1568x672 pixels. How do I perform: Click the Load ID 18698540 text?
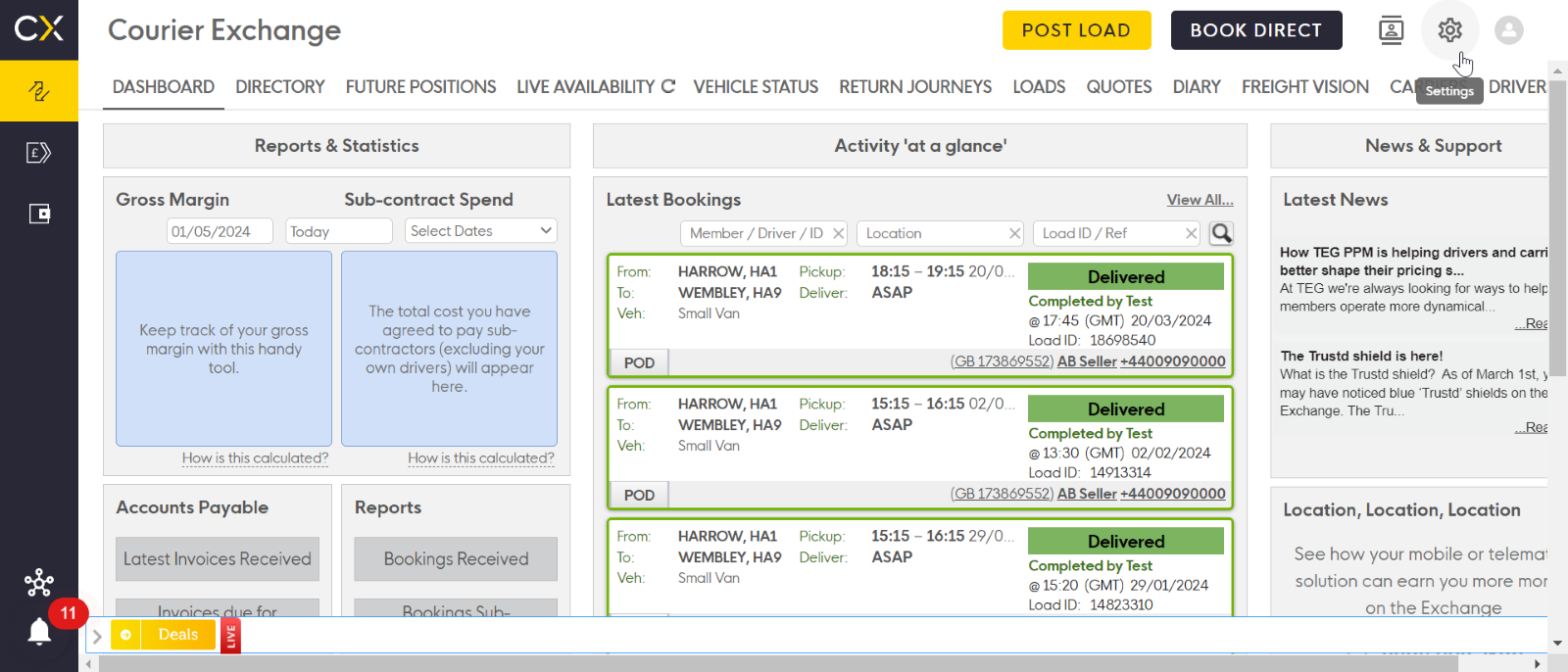pos(1092,340)
